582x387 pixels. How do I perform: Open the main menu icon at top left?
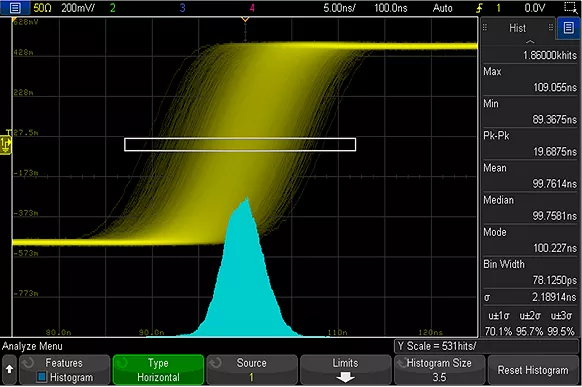(15, 7)
